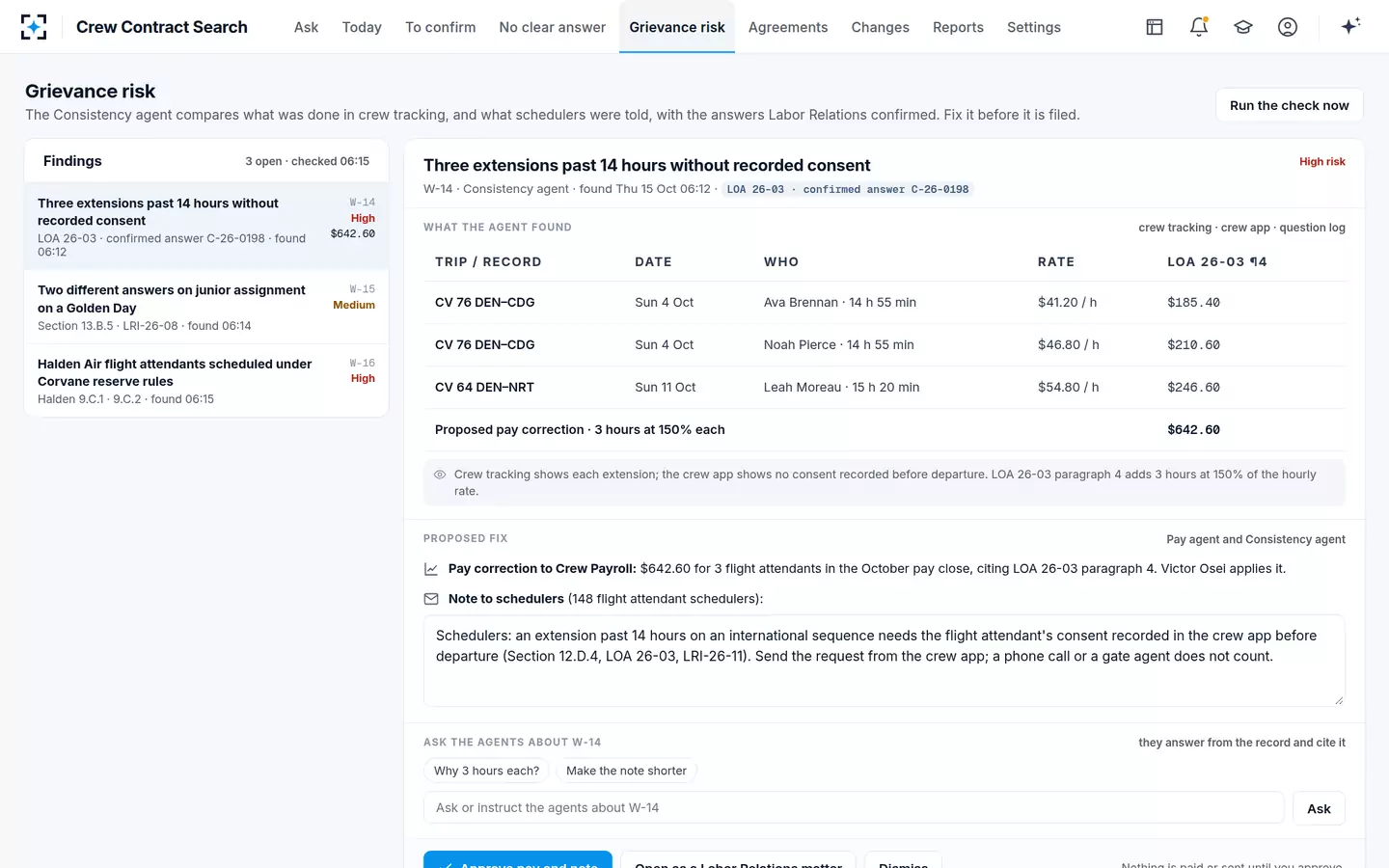Click the High risk label in detail header
1389x868 pixels.
(1322, 162)
